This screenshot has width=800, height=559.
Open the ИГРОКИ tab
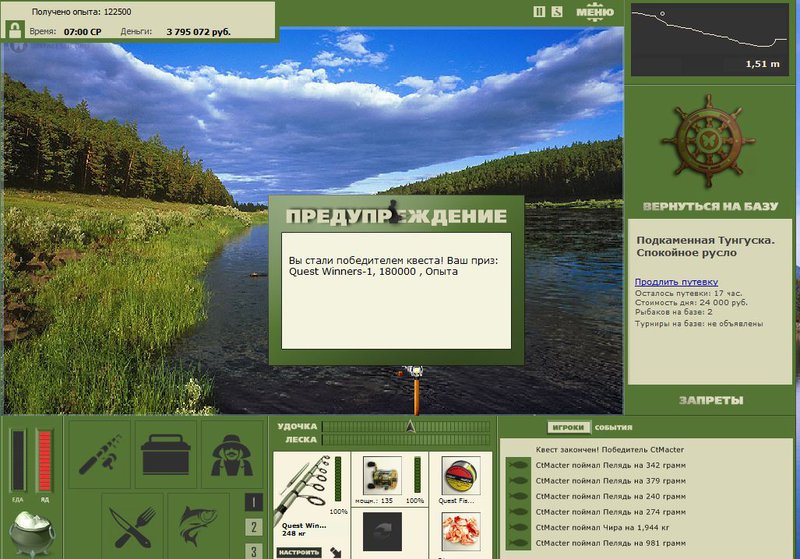pyautogui.click(x=568, y=427)
